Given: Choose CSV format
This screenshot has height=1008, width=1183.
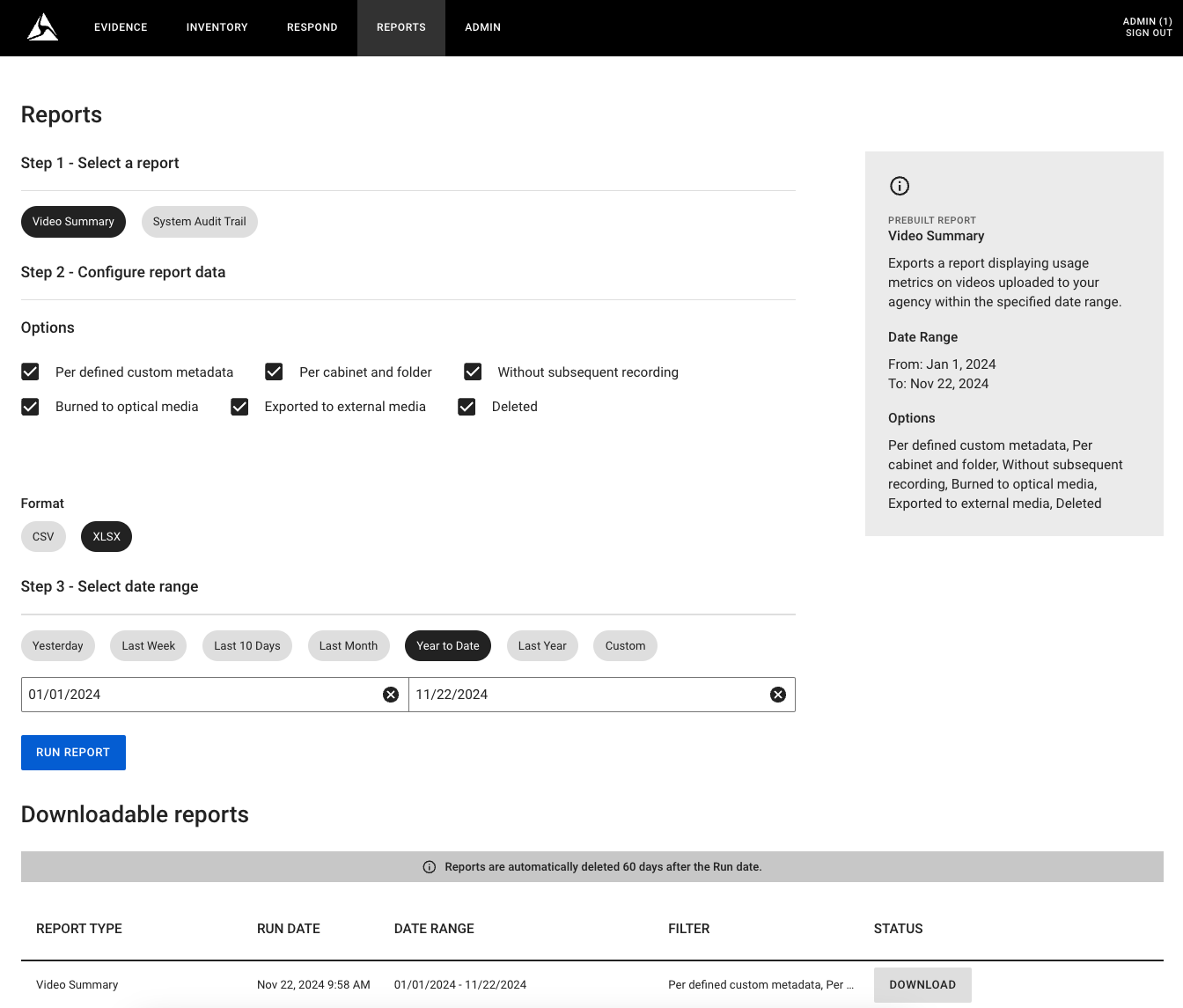Looking at the screenshot, I should click(x=43, y=537).
